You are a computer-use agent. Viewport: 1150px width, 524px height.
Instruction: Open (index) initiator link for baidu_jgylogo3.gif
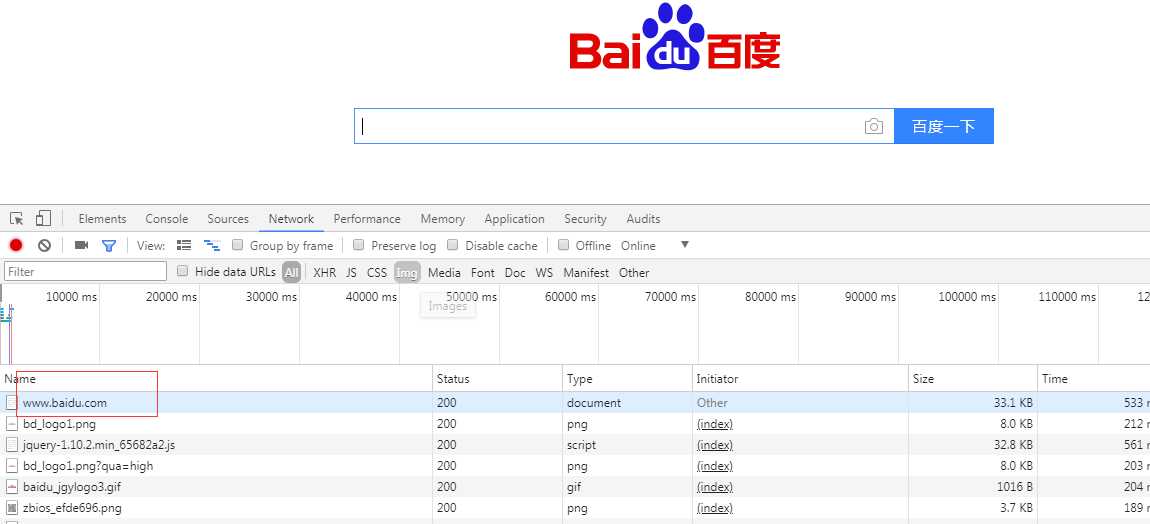(x=714, y=487)
